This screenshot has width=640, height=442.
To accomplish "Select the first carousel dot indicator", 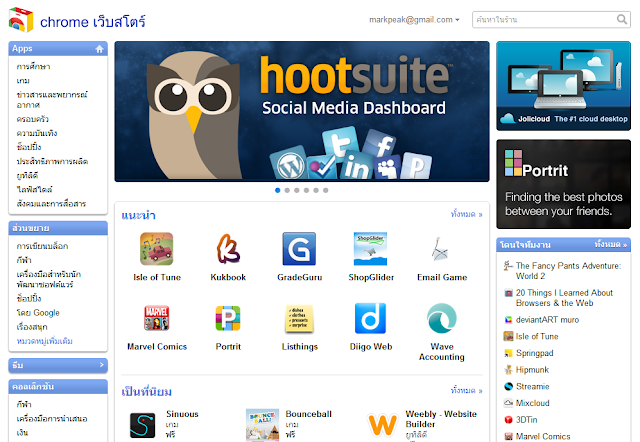I will coord(278,190).
